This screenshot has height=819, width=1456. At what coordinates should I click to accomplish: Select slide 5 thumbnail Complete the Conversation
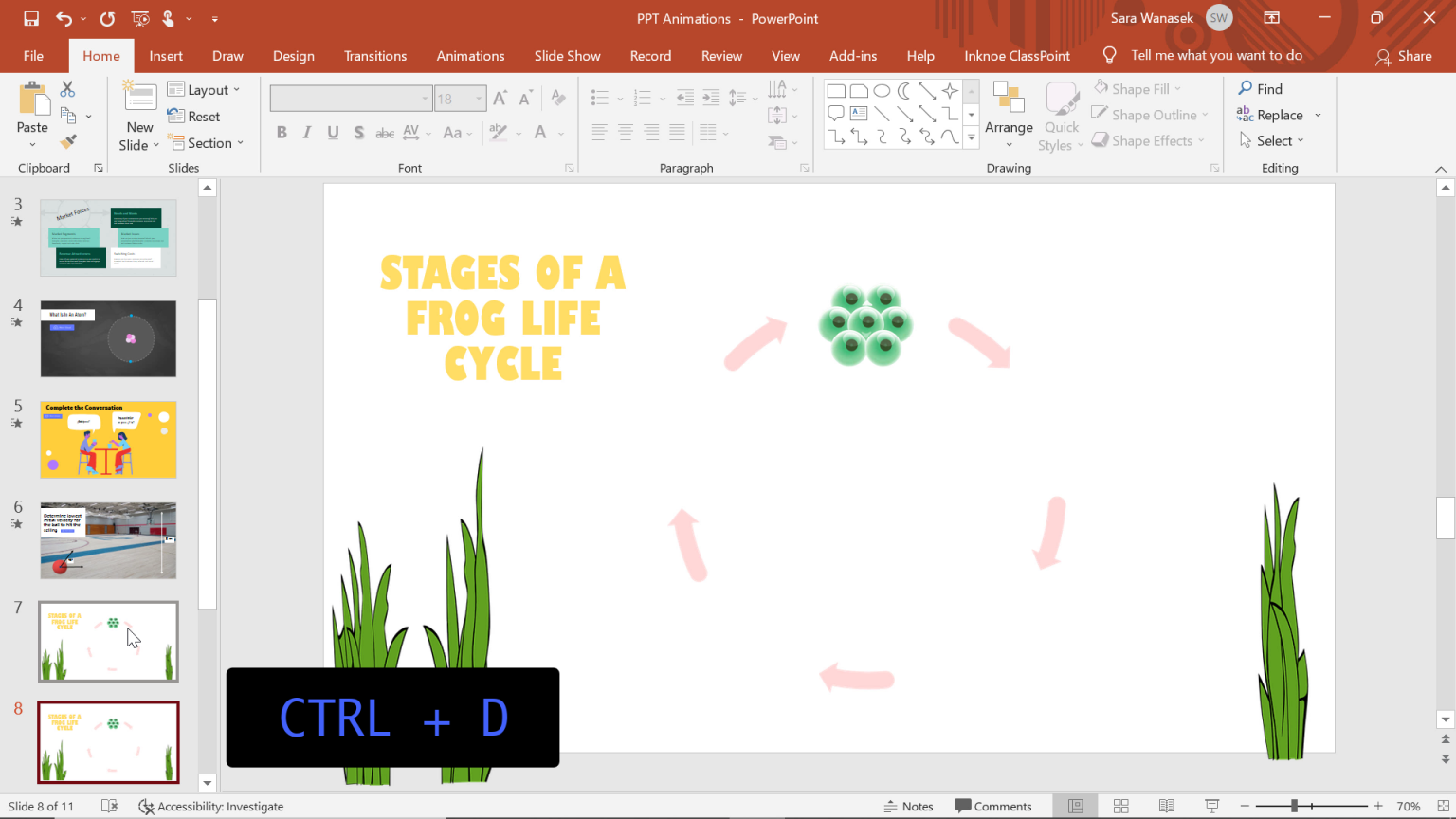pos(108,439)
